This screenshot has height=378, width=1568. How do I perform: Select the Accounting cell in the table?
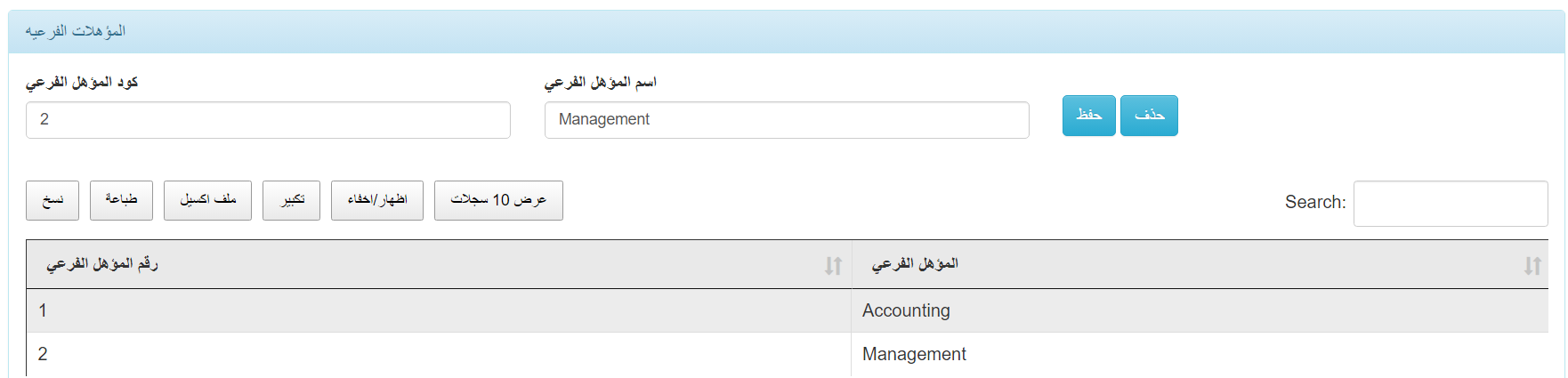(x=906, y=310)
